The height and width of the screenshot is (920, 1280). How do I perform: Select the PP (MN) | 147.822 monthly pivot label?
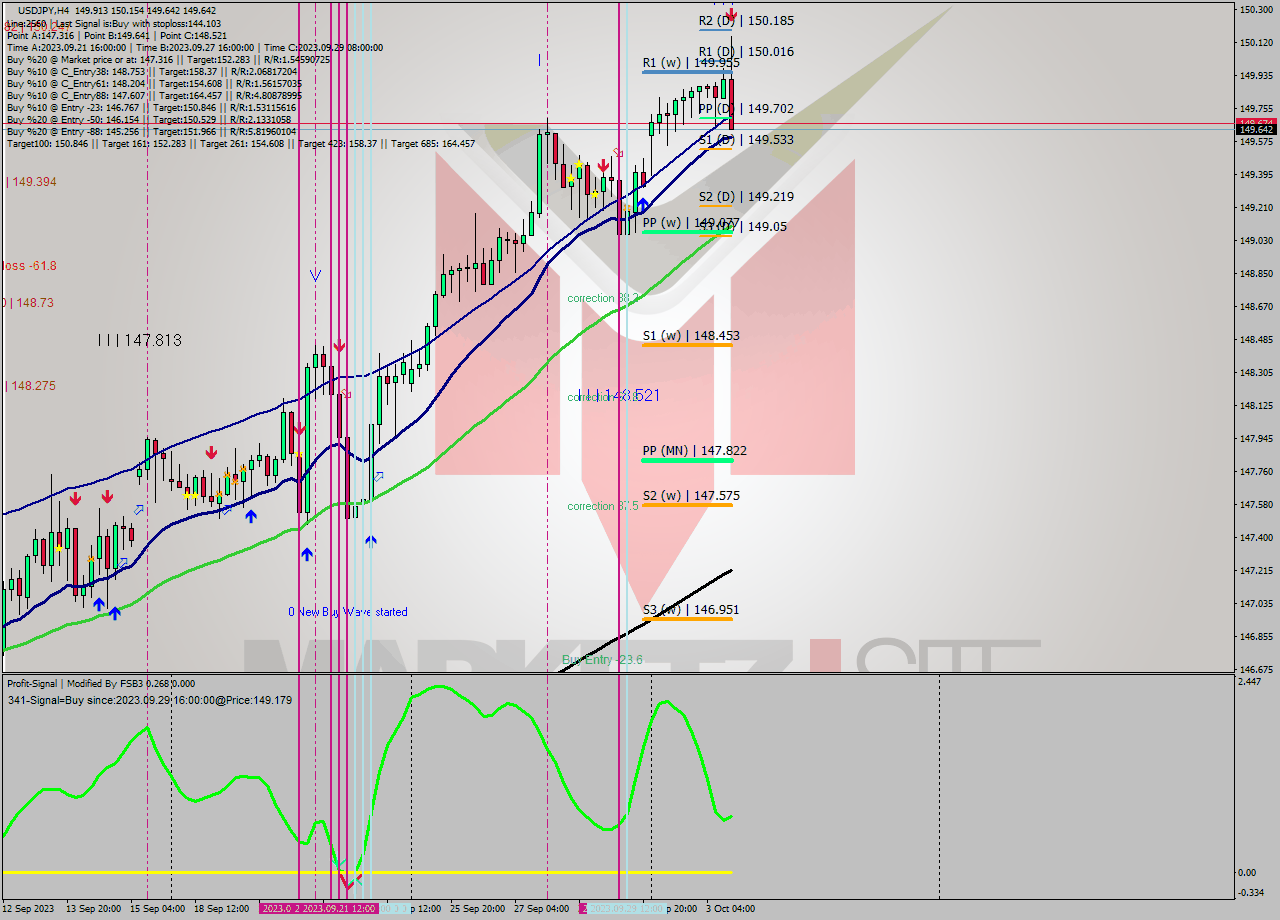coord(694,450)
